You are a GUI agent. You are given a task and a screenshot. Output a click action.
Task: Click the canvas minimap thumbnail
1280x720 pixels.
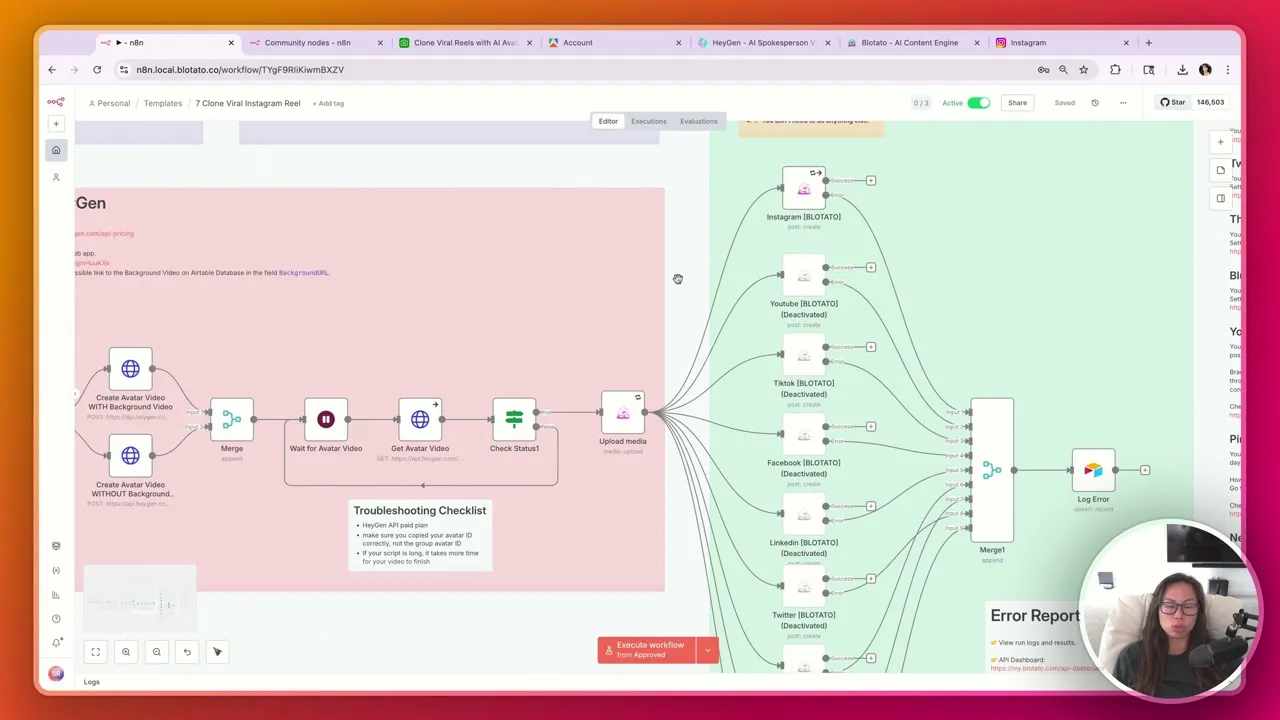click(140, 601)
